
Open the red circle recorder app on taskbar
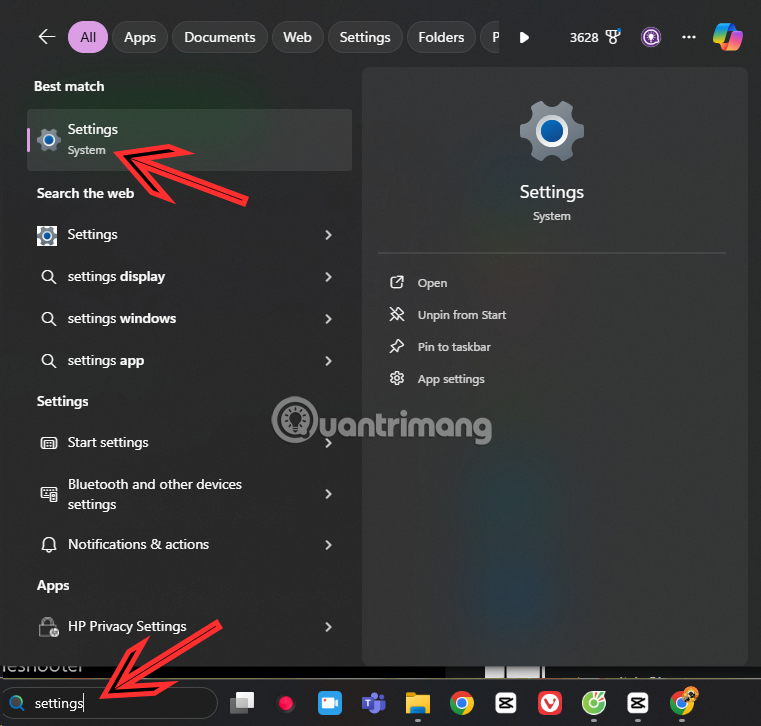point(286,703)
